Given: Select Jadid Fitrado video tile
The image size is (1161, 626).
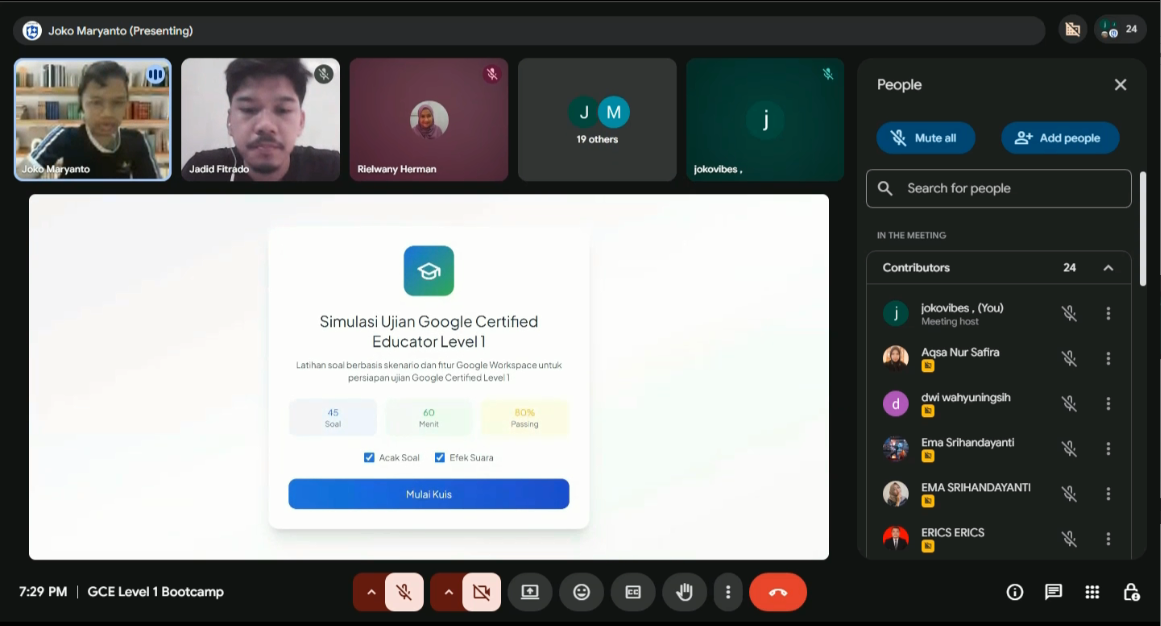Looking at the screenshot, I should pyautogui.click(x=261, y=119).
